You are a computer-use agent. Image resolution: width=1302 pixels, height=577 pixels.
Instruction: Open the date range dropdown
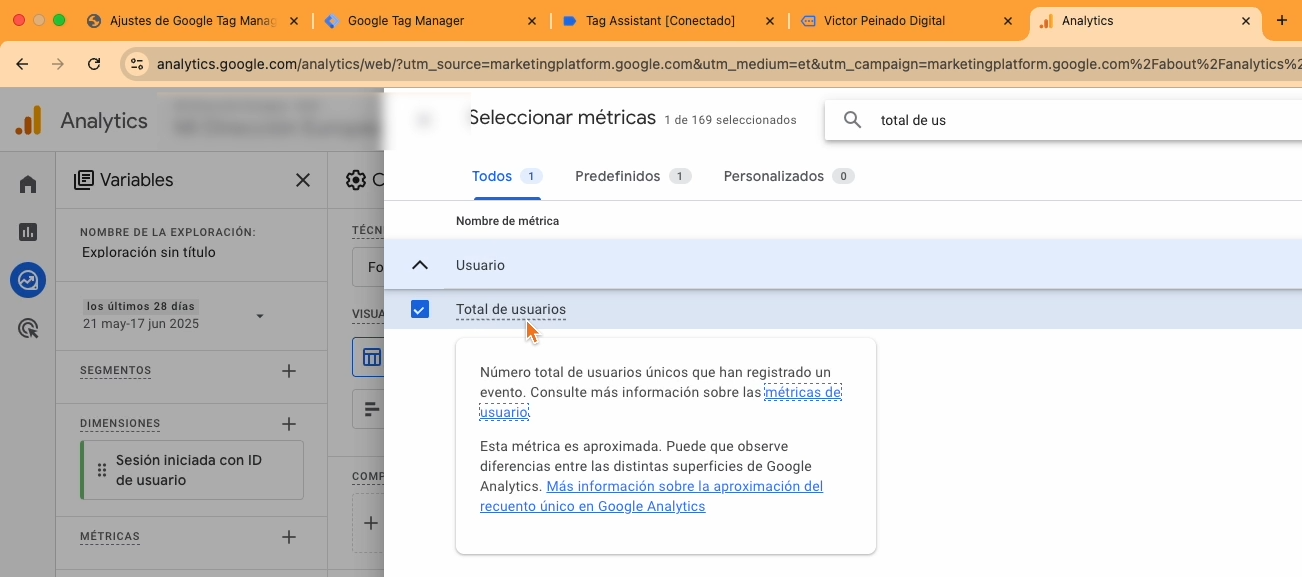click(x=260, y=316)
